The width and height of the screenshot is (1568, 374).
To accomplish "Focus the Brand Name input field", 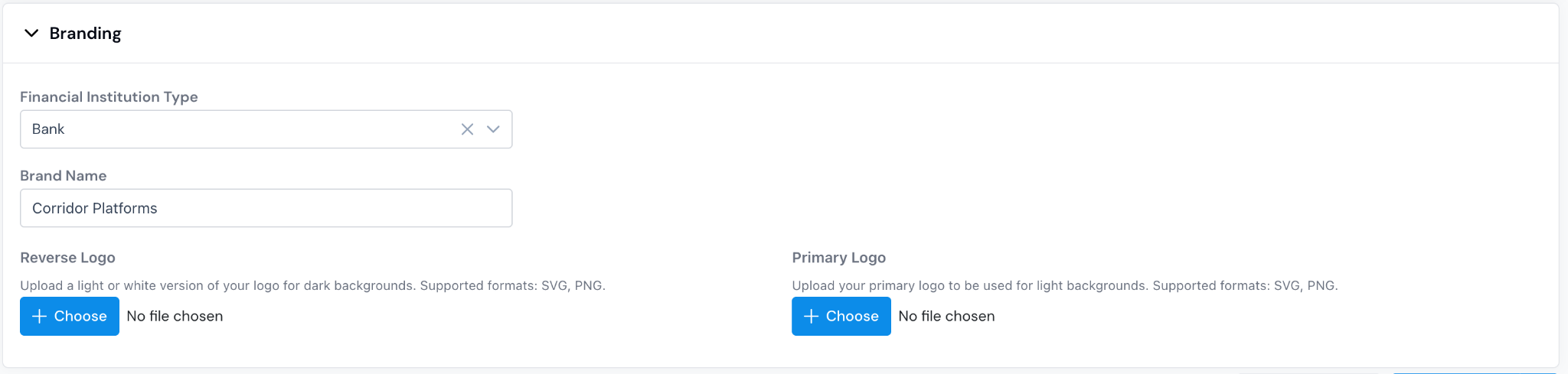I will 266,208.
